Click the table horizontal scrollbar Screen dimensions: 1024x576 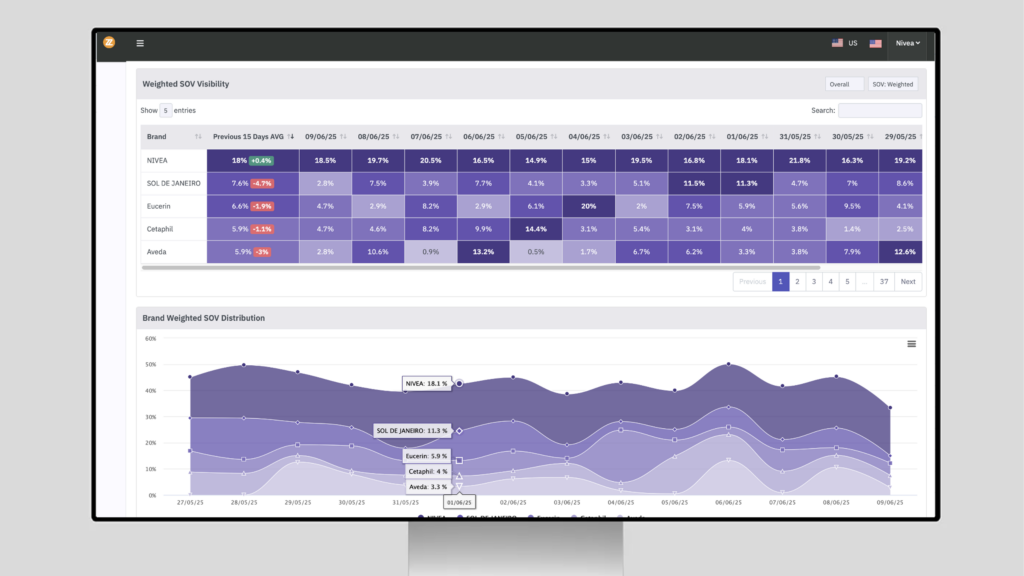coord(481,268)
